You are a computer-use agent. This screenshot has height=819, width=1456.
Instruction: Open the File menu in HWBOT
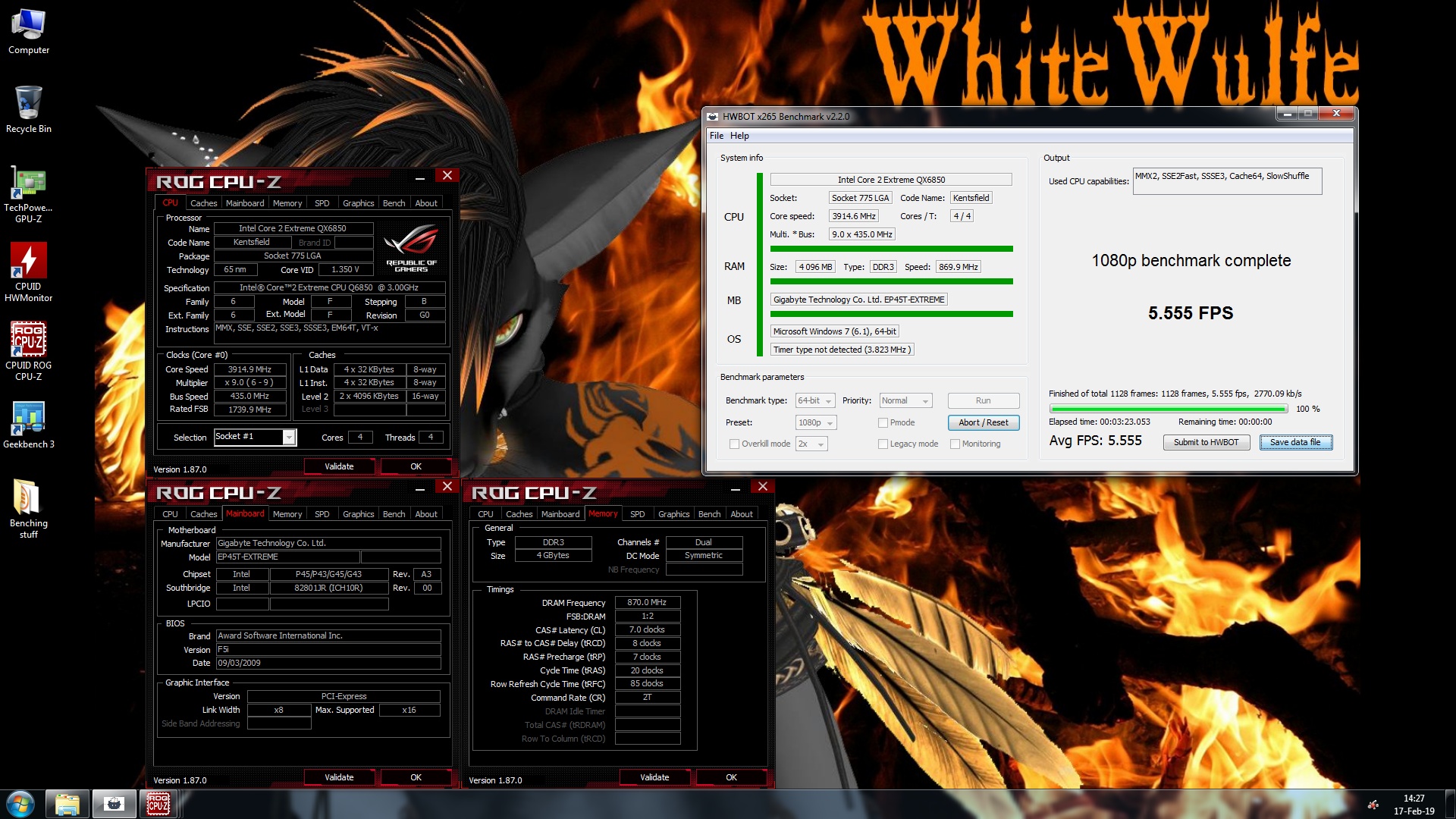717,136
